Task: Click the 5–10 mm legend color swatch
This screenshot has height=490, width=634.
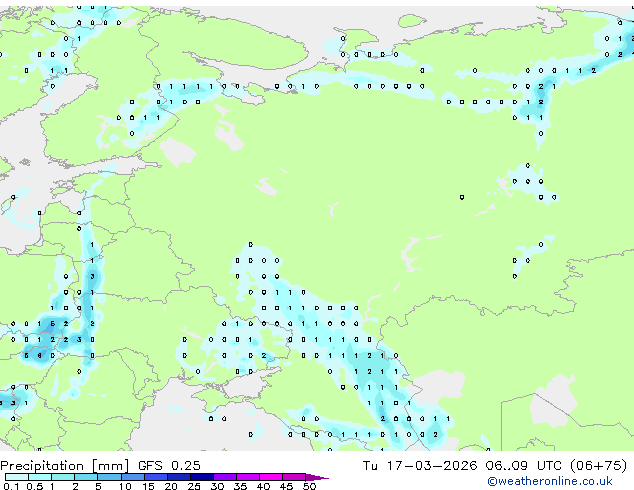Action: point(109,477)
